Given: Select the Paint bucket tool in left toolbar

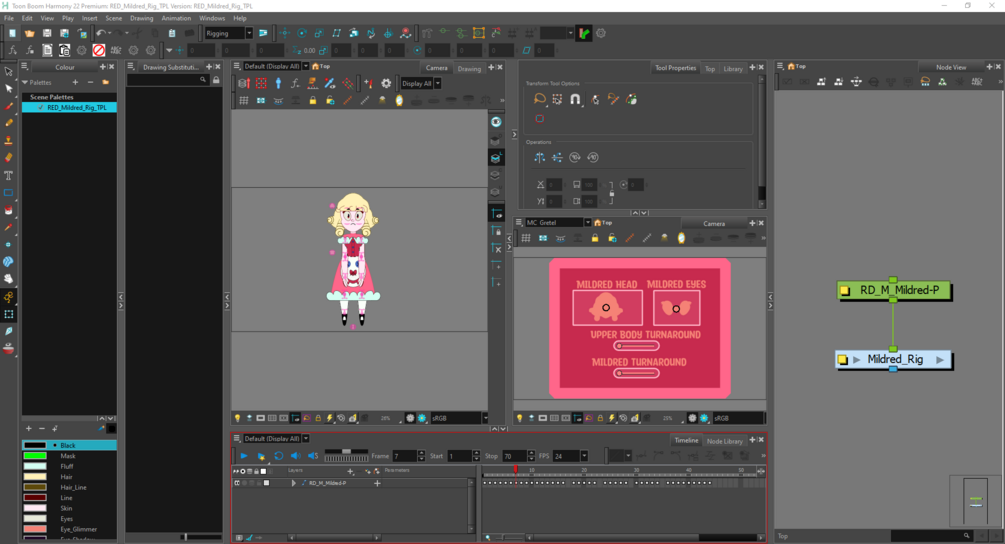Looking at the screenshot, I should [8, 210].
